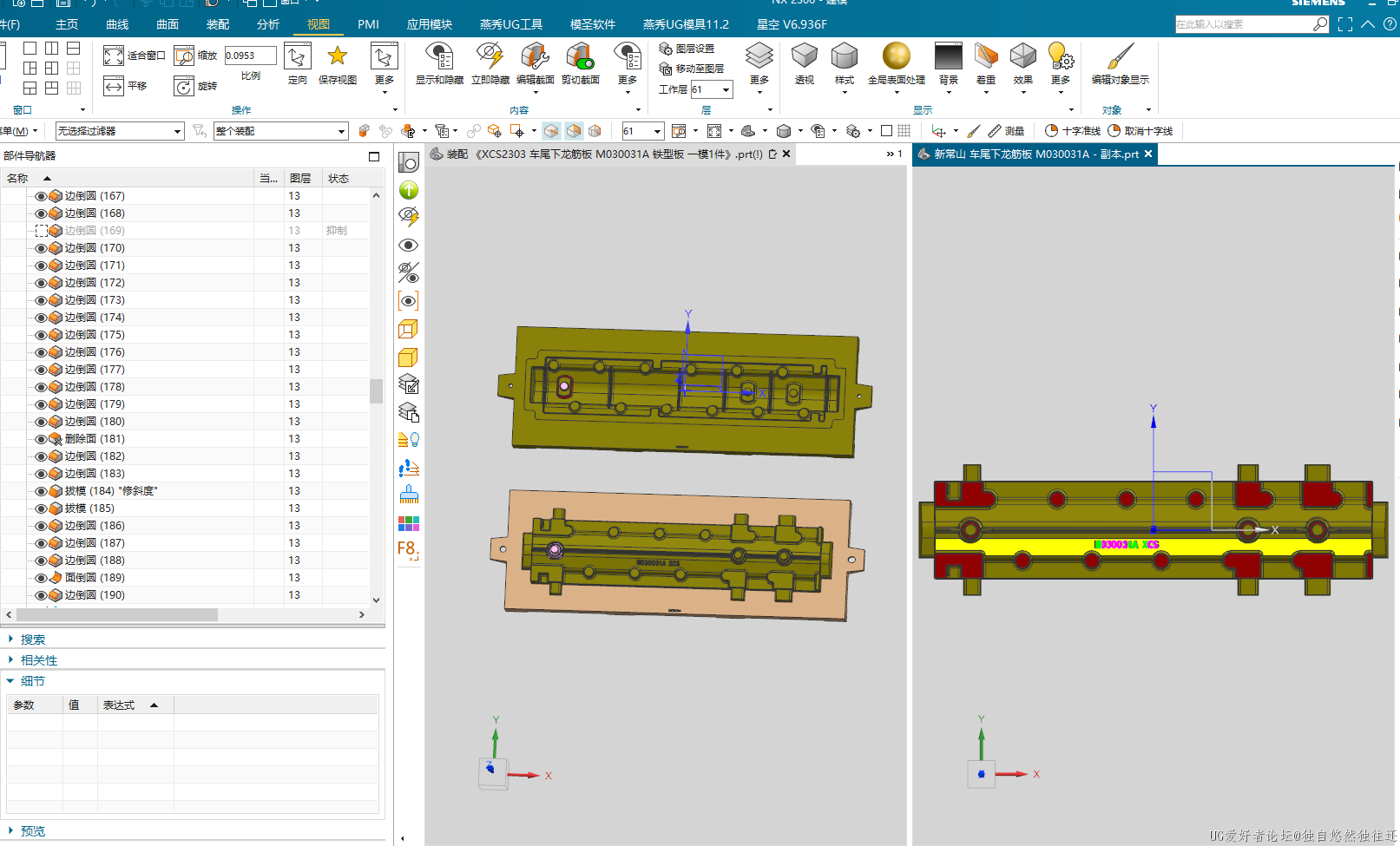This screenshot has height=846, width=1400.
Task: Select the Pan (平移) tool
Action: (114, 86)
